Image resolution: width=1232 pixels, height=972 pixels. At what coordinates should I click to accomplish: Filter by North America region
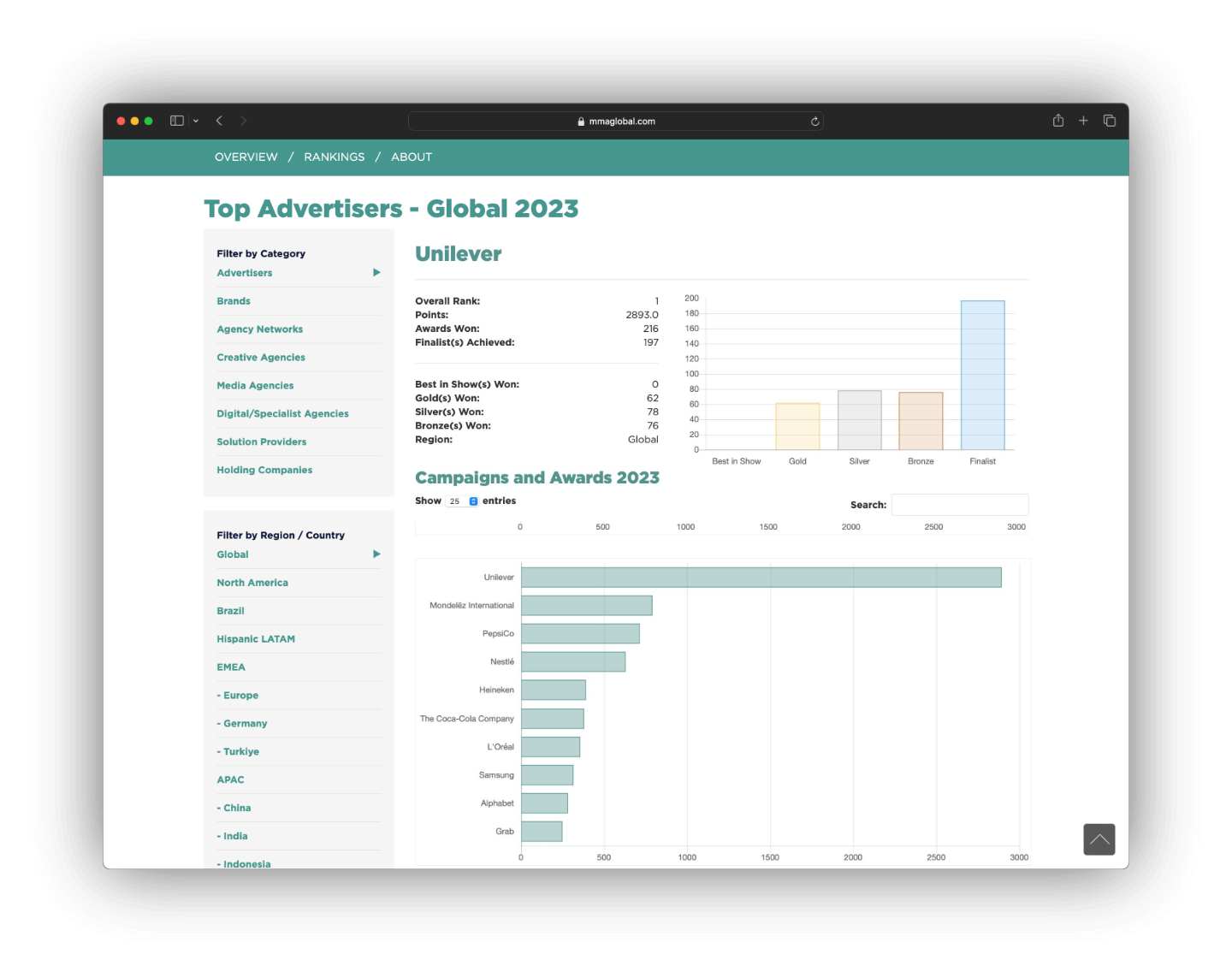[x=252, y=583]
